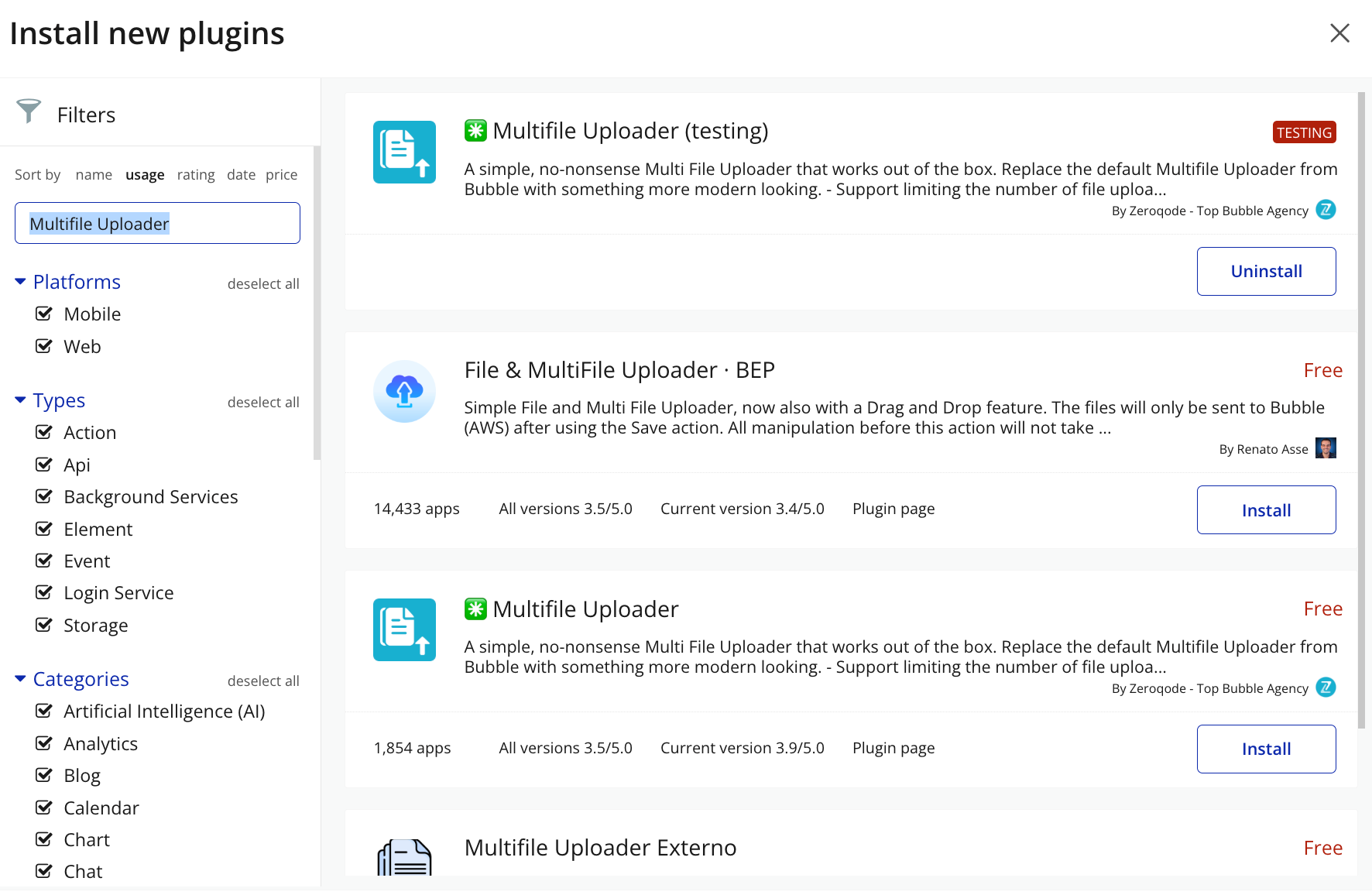Click green badge beside Multifile Uploader (testing) title
Image resolution: width=1372 pixels, height=895 pixels.
(x=475, y=131)
